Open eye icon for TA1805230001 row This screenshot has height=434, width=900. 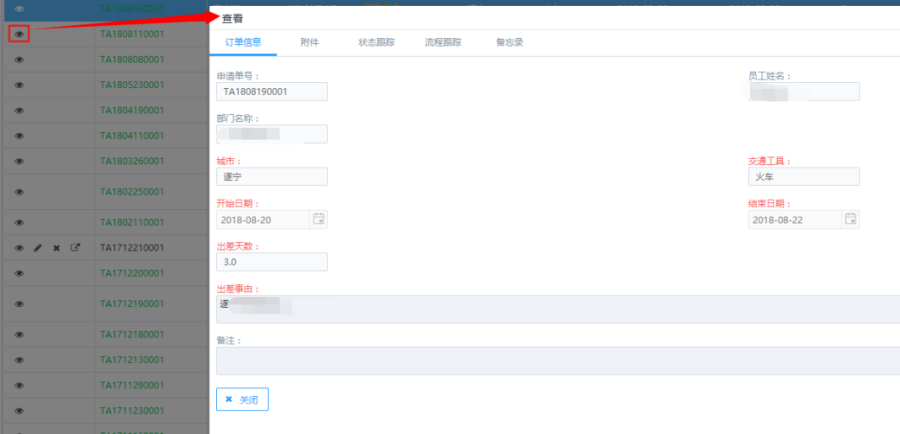pos(19,85)
